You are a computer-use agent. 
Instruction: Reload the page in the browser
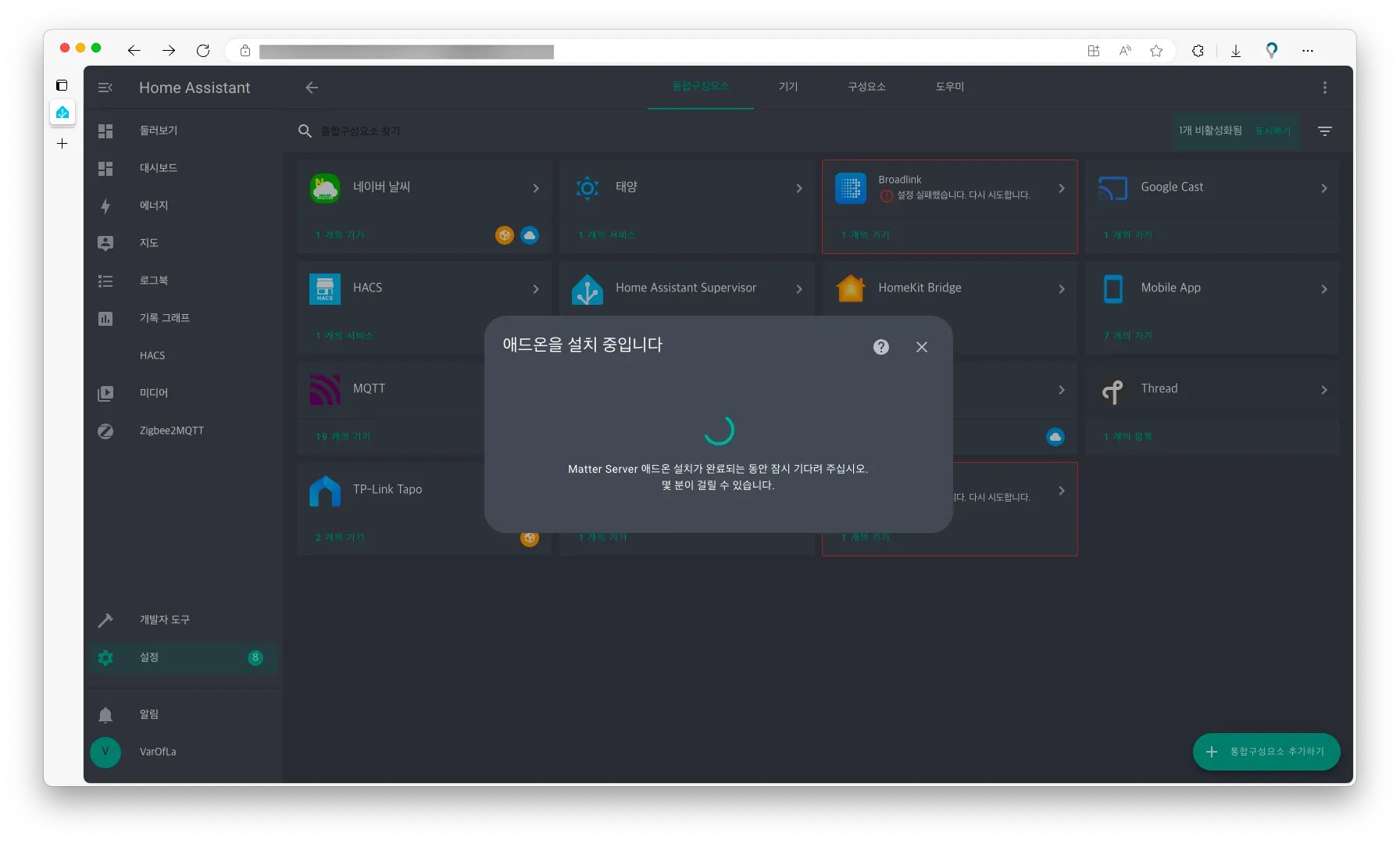203,51
